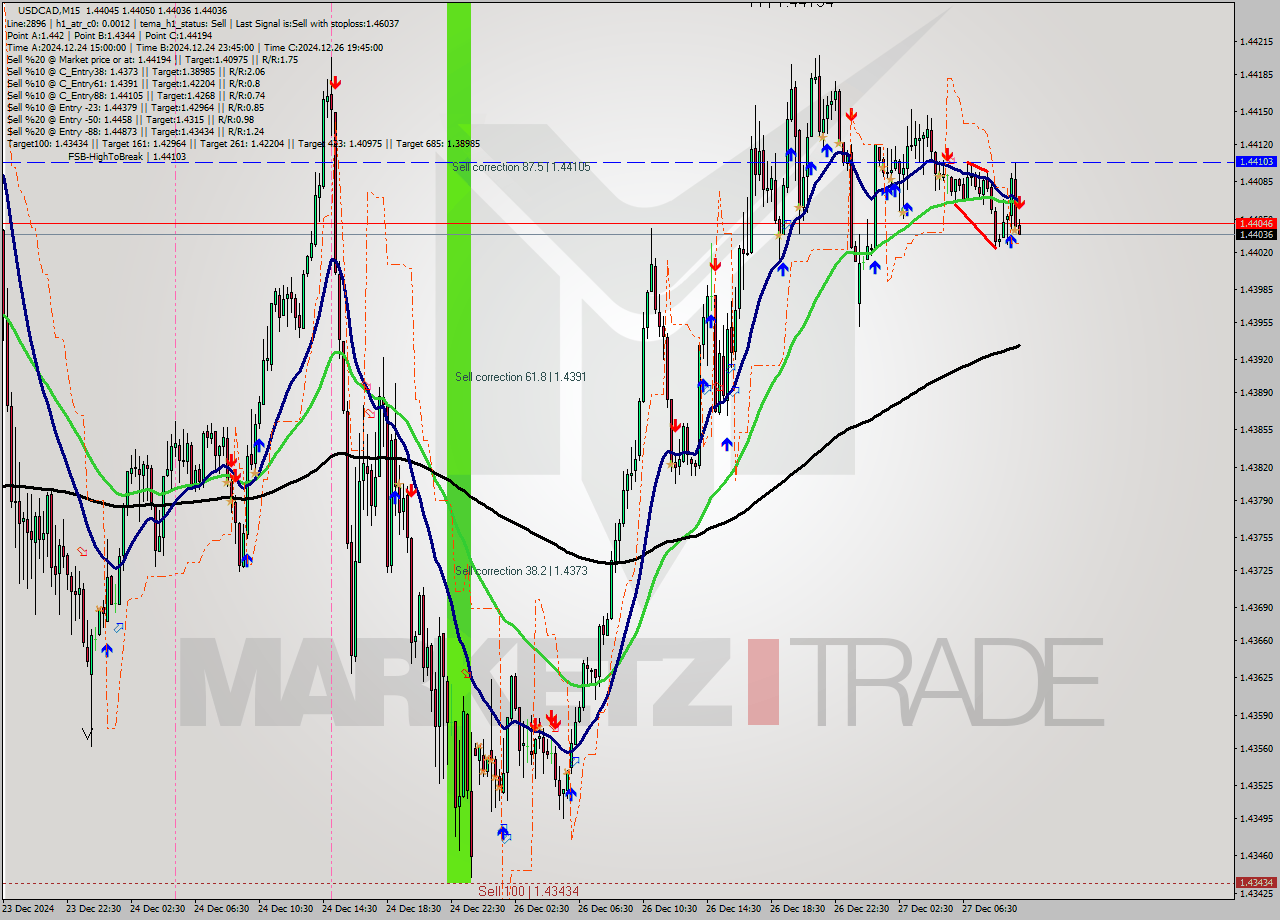Click the 1.43525 price axis value

coord(1255,785)
